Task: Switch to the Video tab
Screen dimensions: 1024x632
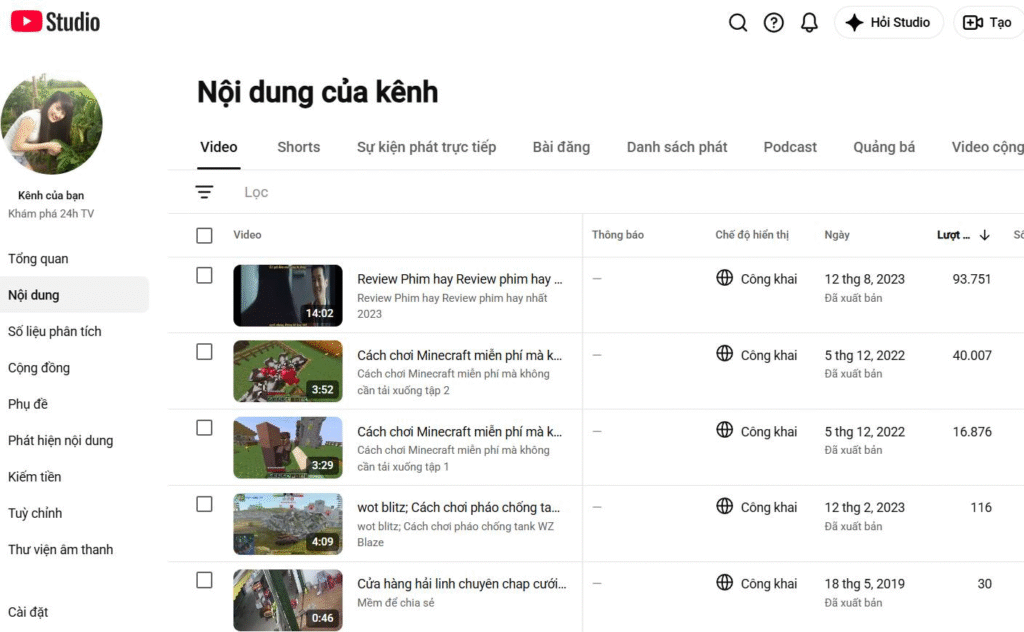Action: pyautogui.click(x=219, y=147)
